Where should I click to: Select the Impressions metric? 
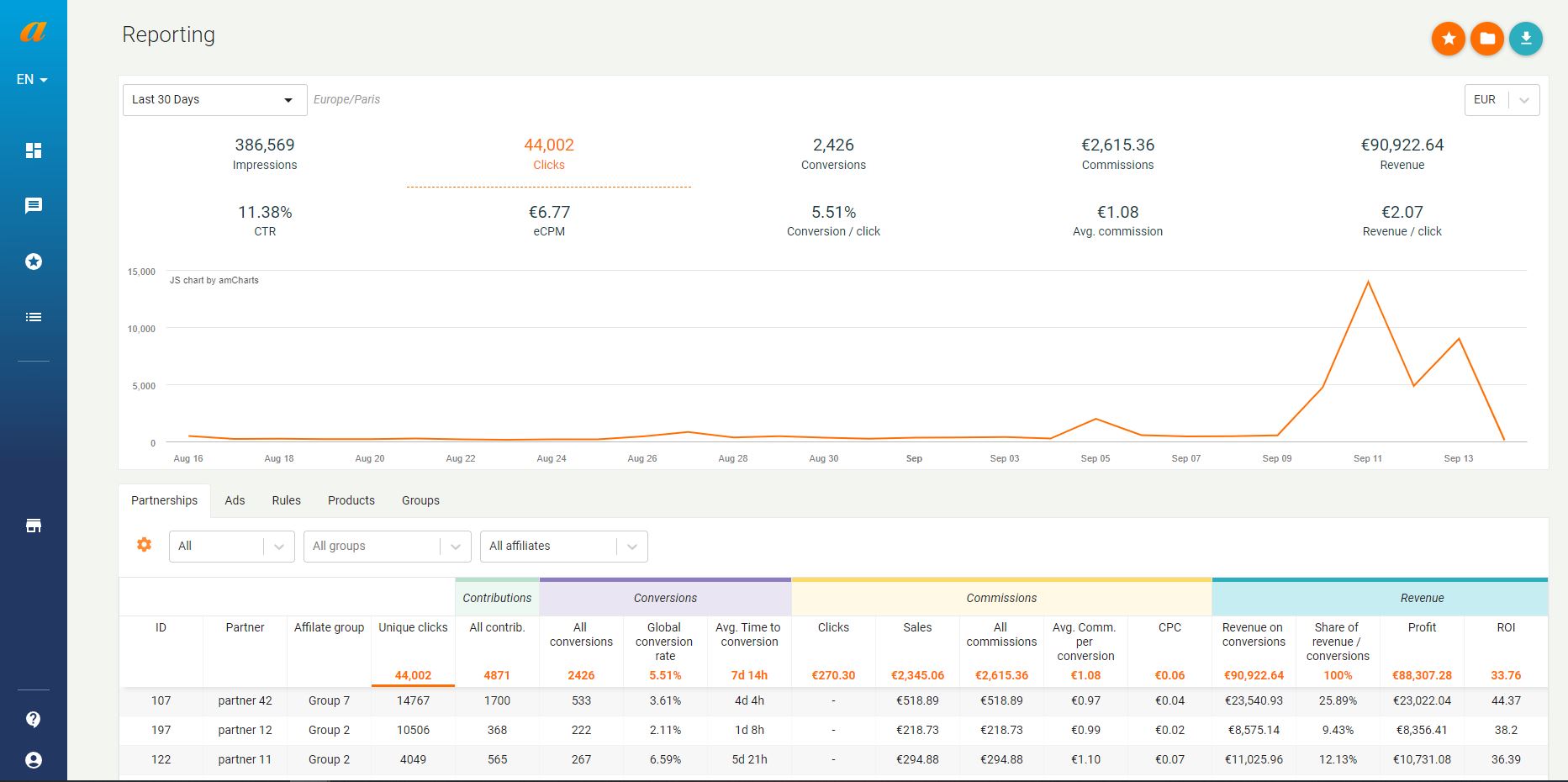[265, 154]
